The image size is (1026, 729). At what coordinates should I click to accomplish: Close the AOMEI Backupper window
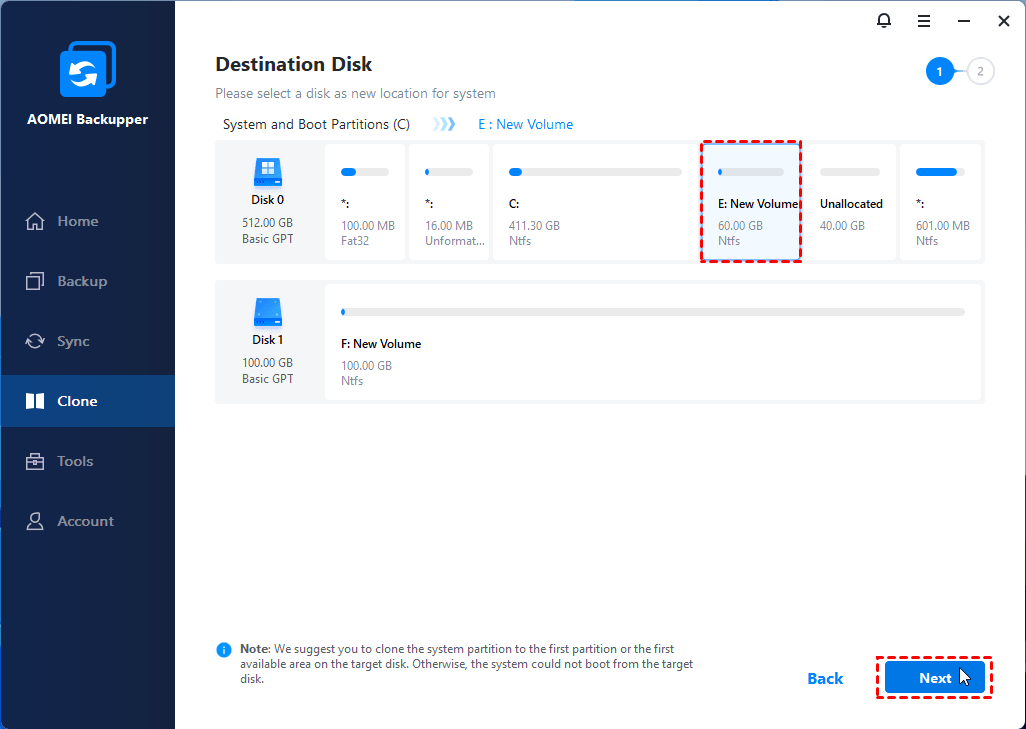1003,22
